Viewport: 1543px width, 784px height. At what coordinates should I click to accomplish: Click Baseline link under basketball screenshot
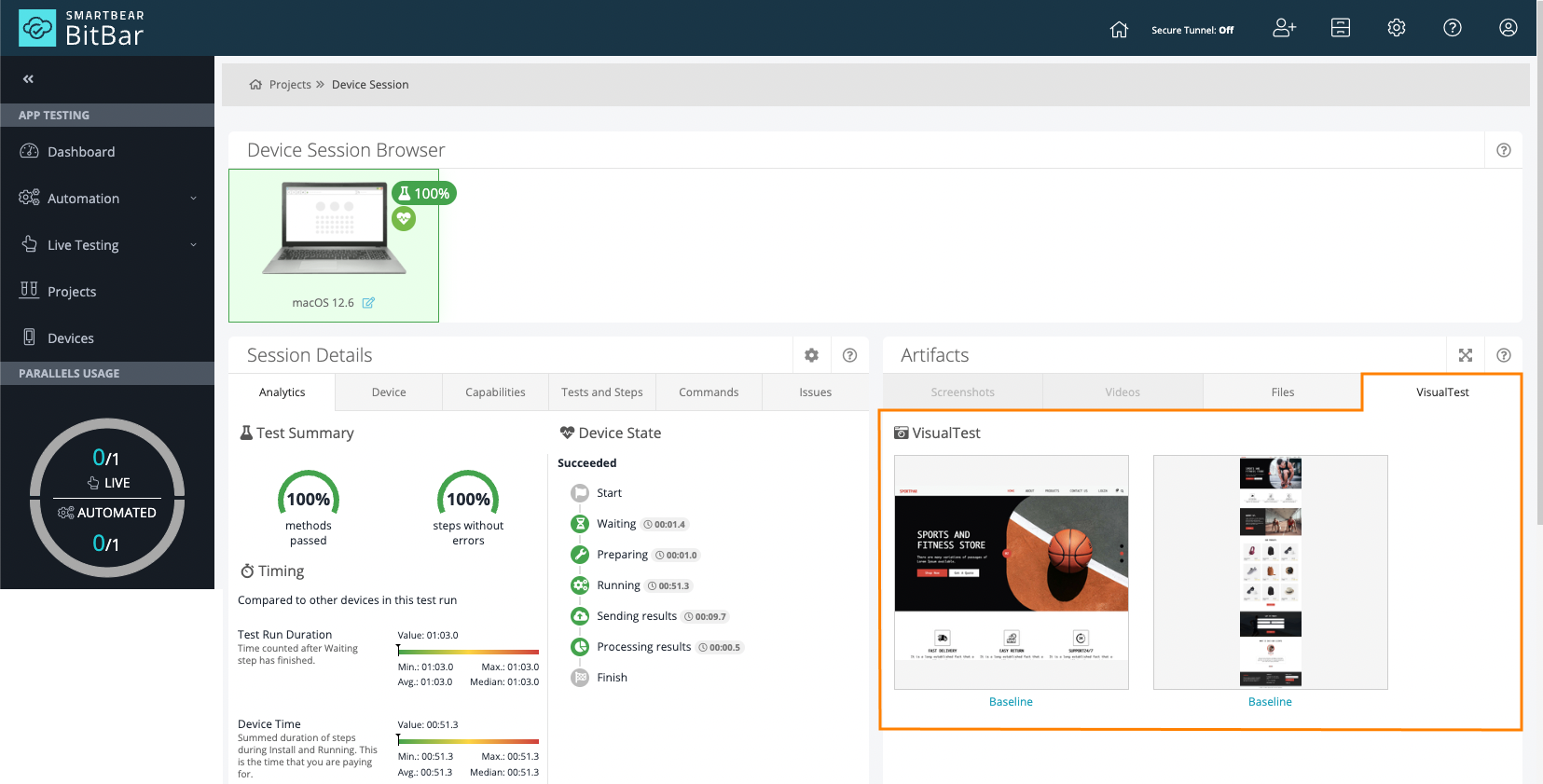point(1011,702)
